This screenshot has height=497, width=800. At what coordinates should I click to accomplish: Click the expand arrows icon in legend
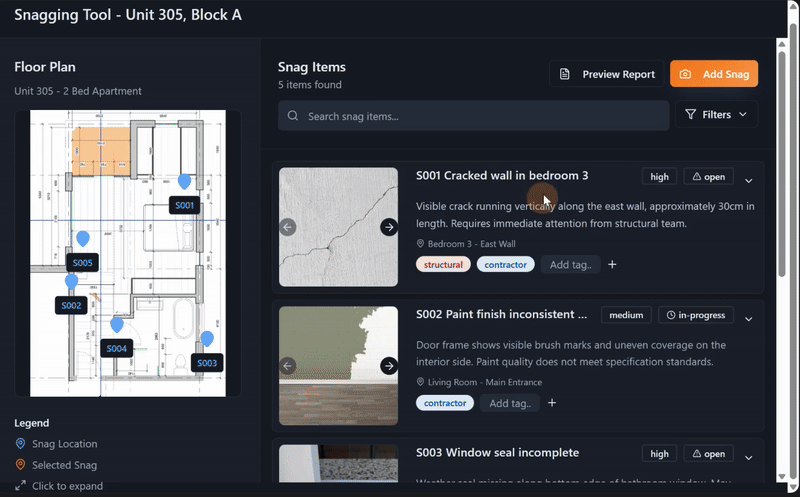coord(20,485)
